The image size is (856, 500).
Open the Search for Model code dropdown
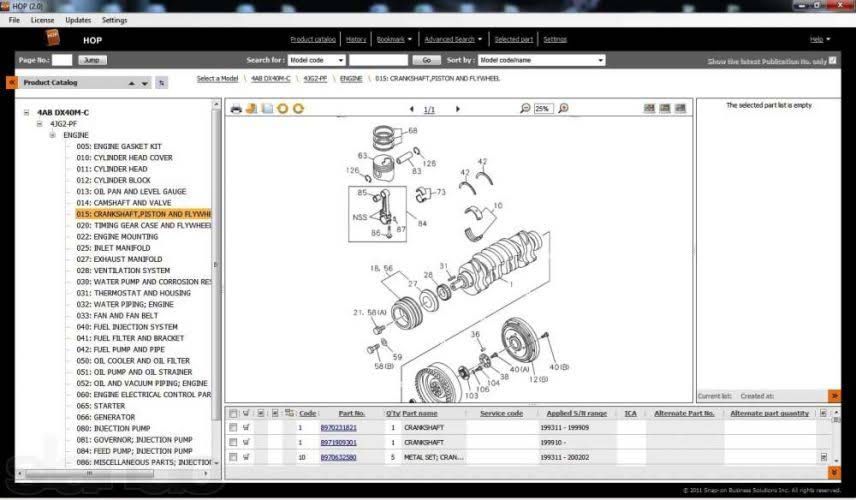pyautogui.click(x=317, y=60)
